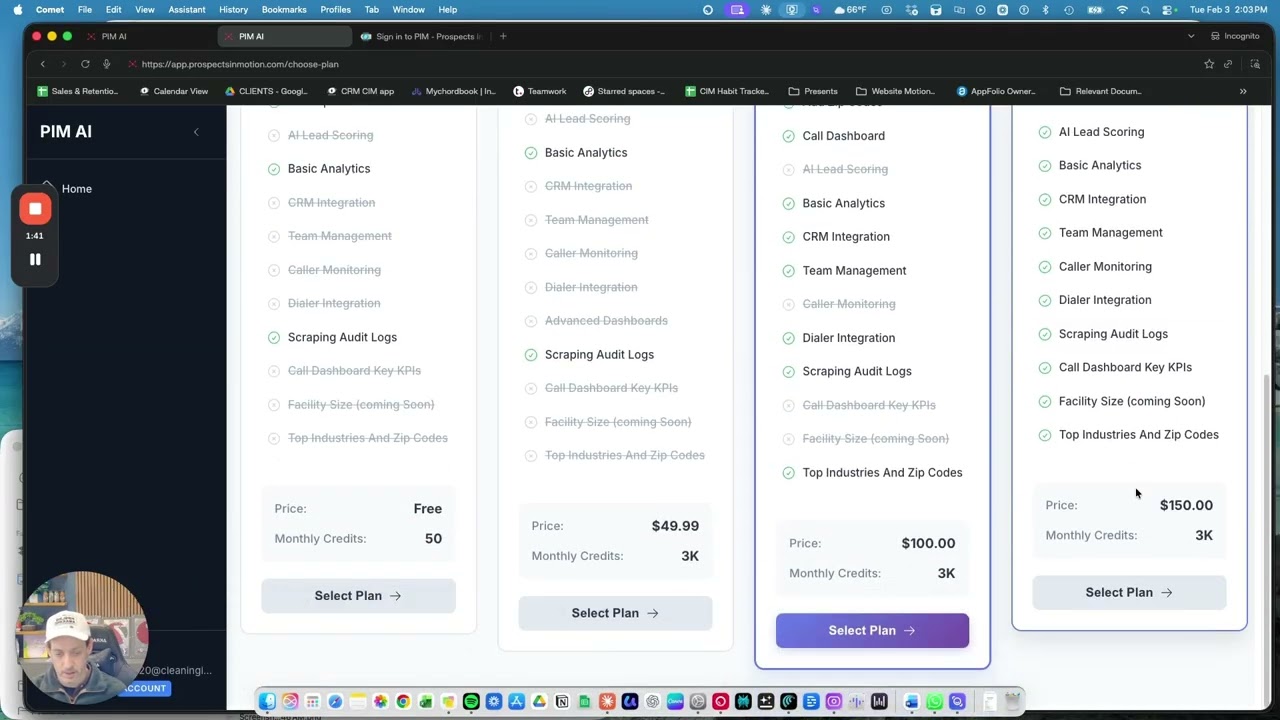Open the Teamwork bookmark
The image size is (1280, 720).
pyautogui.click(x=540, y=91)
